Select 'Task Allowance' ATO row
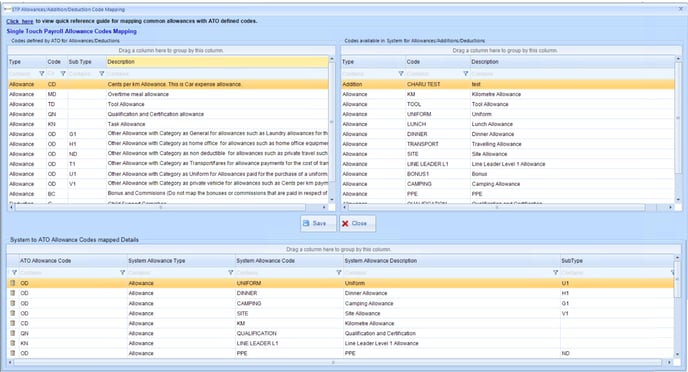This screenshot has height=372, width=688. pyautogui.click(x=168, y=124)
